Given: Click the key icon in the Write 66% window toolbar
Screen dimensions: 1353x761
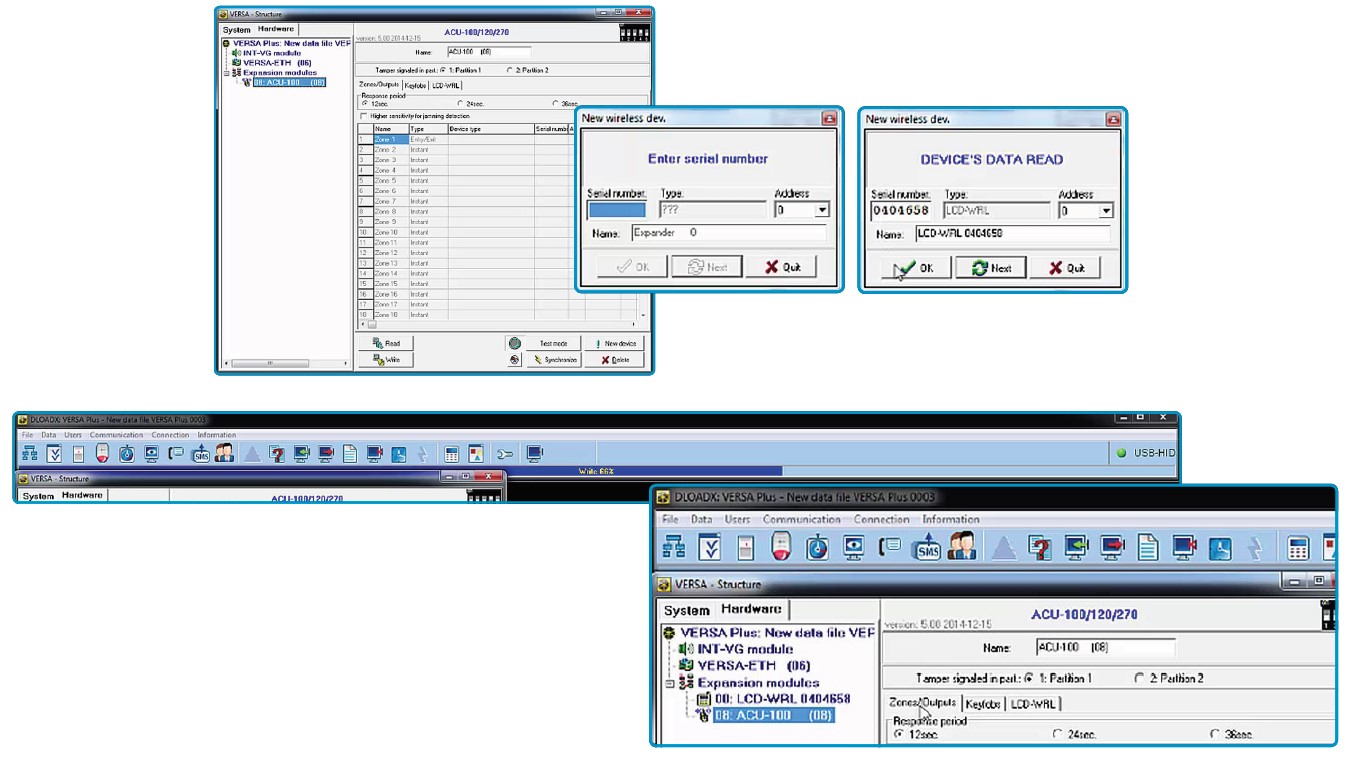Looking at the screenshot, I should click(x=505, y=454).
